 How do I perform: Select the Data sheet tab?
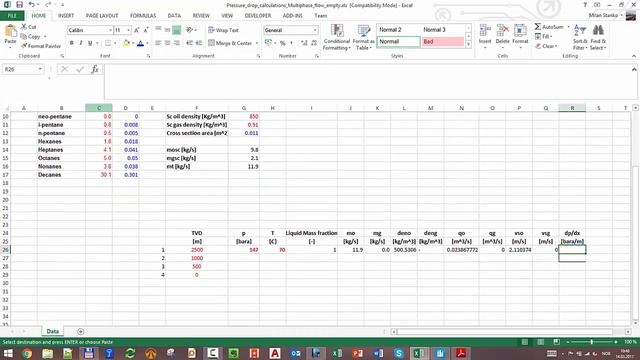[x=53, y=331]
